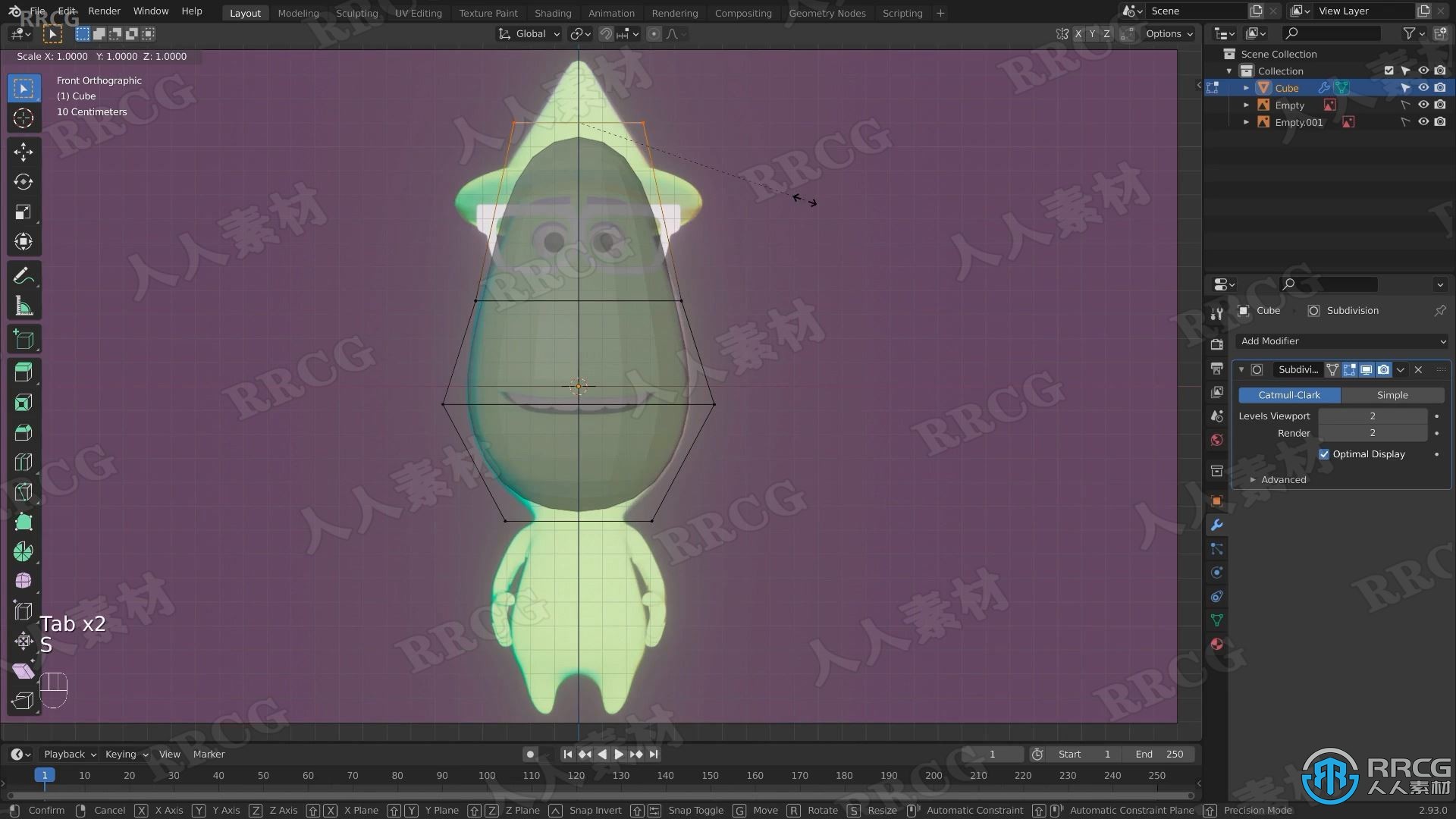Screen dimensions: 1456x819
Task: Select the Cube object in outliner
Action: (x=1288, y=88)
